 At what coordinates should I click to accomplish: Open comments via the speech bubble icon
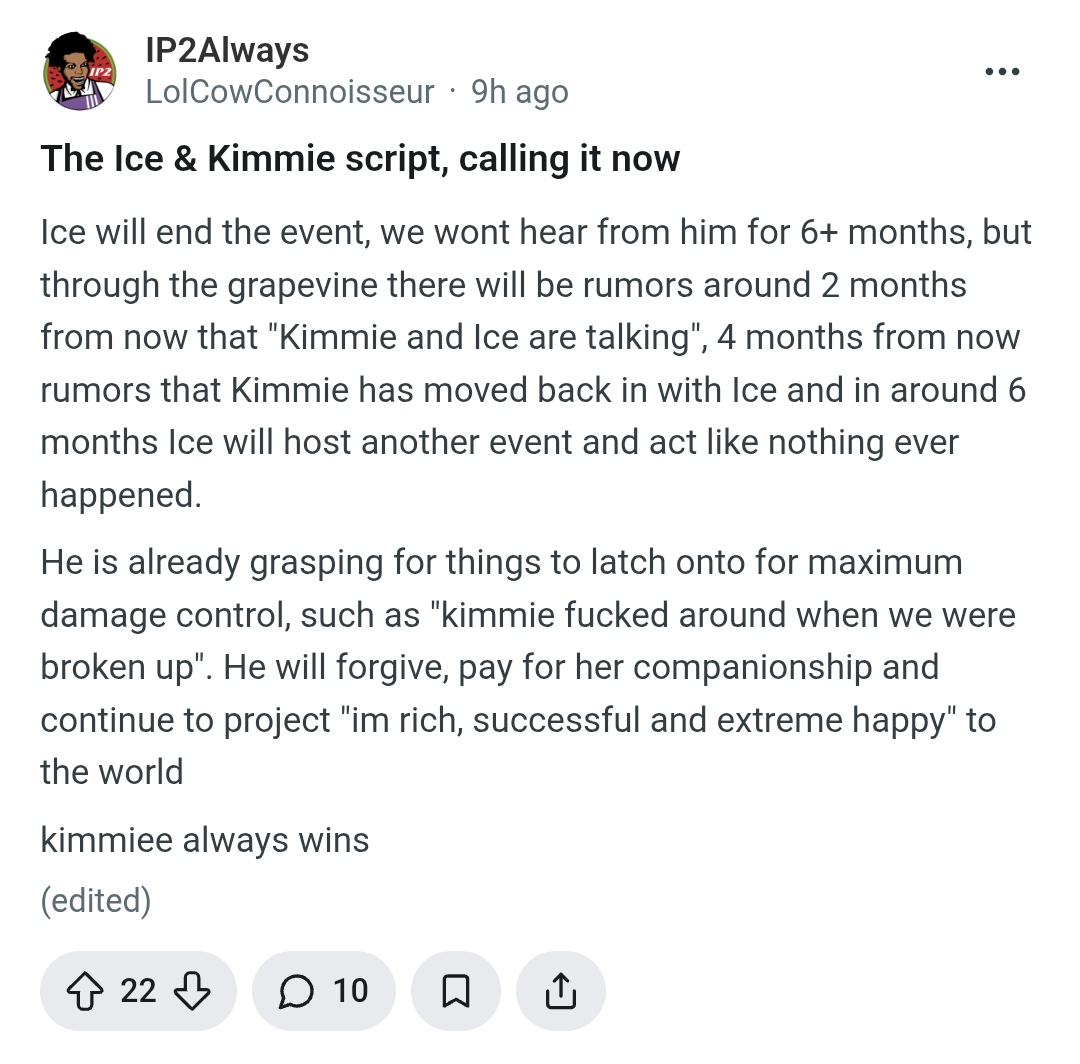[296, 992]
